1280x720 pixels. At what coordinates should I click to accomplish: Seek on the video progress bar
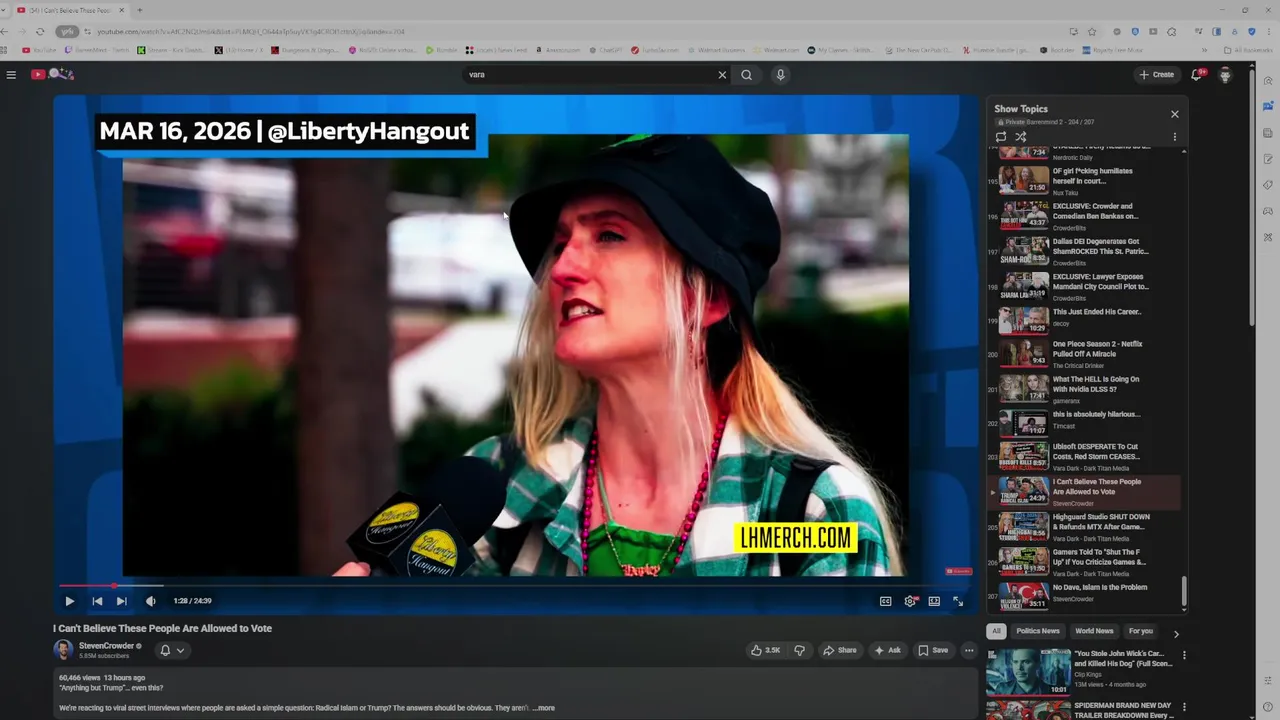click(x=515, y=585)
